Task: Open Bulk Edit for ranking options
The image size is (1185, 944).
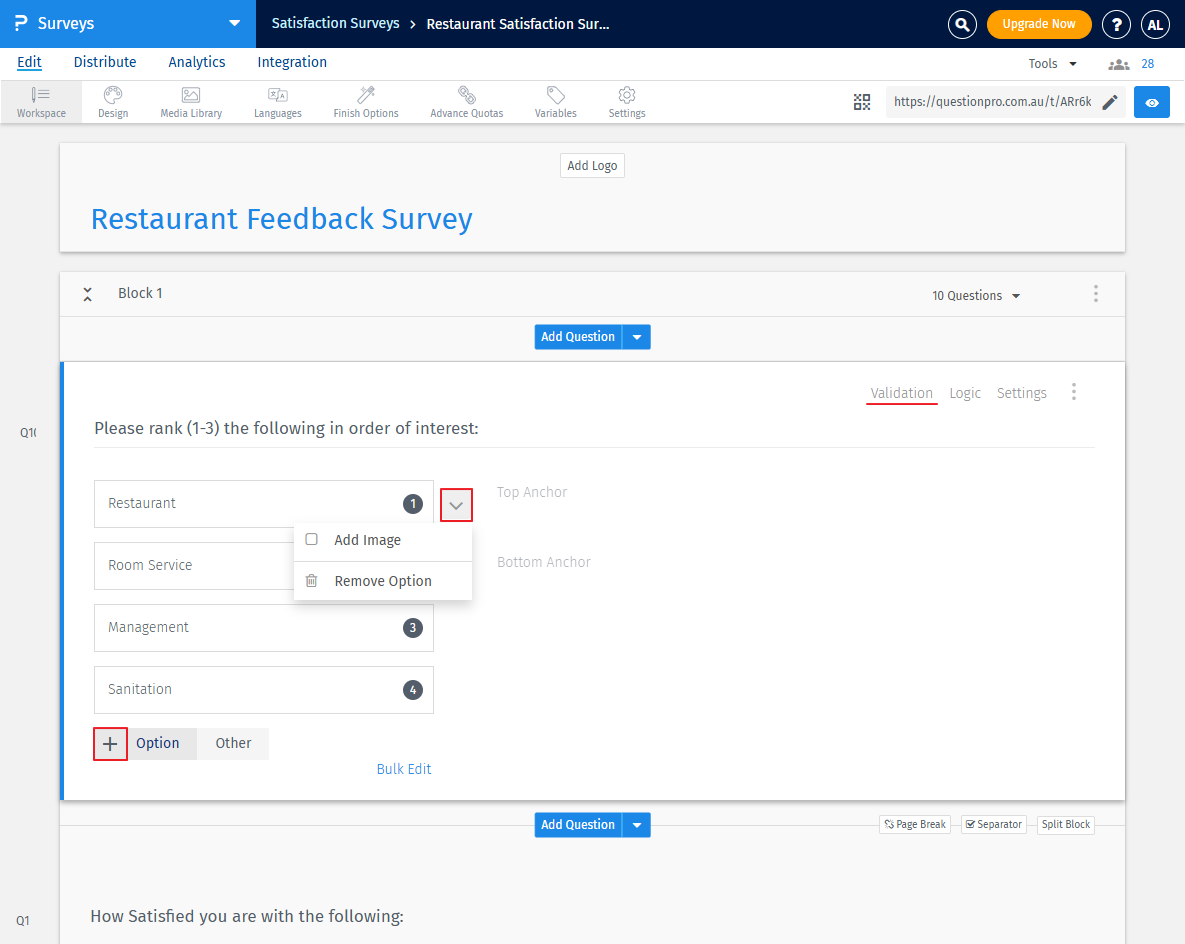Action: tap(404, 768)
